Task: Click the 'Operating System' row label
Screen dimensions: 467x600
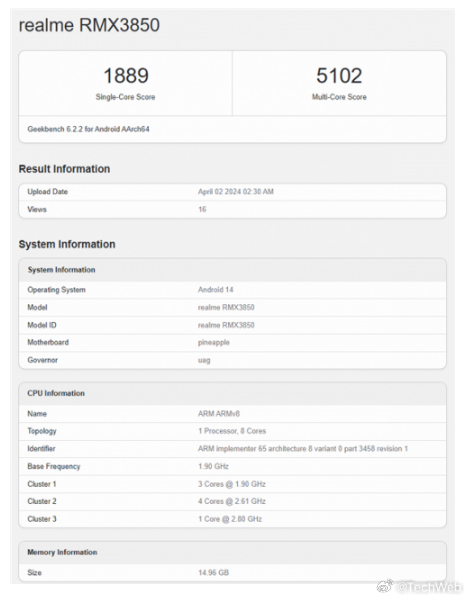Action: pyautogui.click(x=56, y=290)
